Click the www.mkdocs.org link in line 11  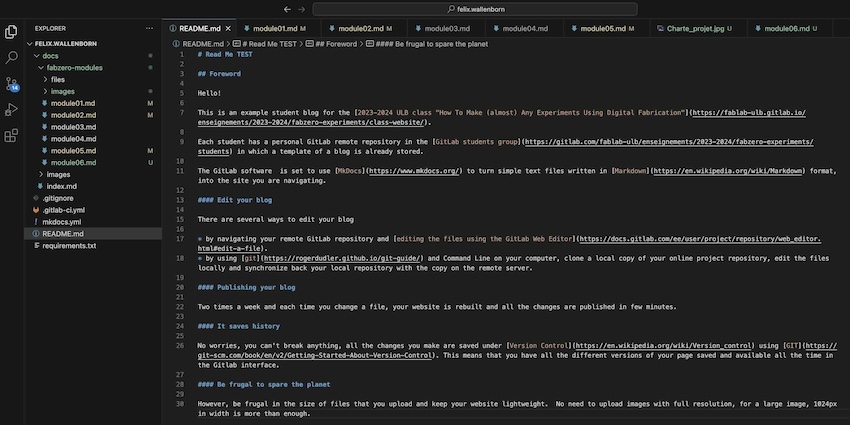[415, 171]
